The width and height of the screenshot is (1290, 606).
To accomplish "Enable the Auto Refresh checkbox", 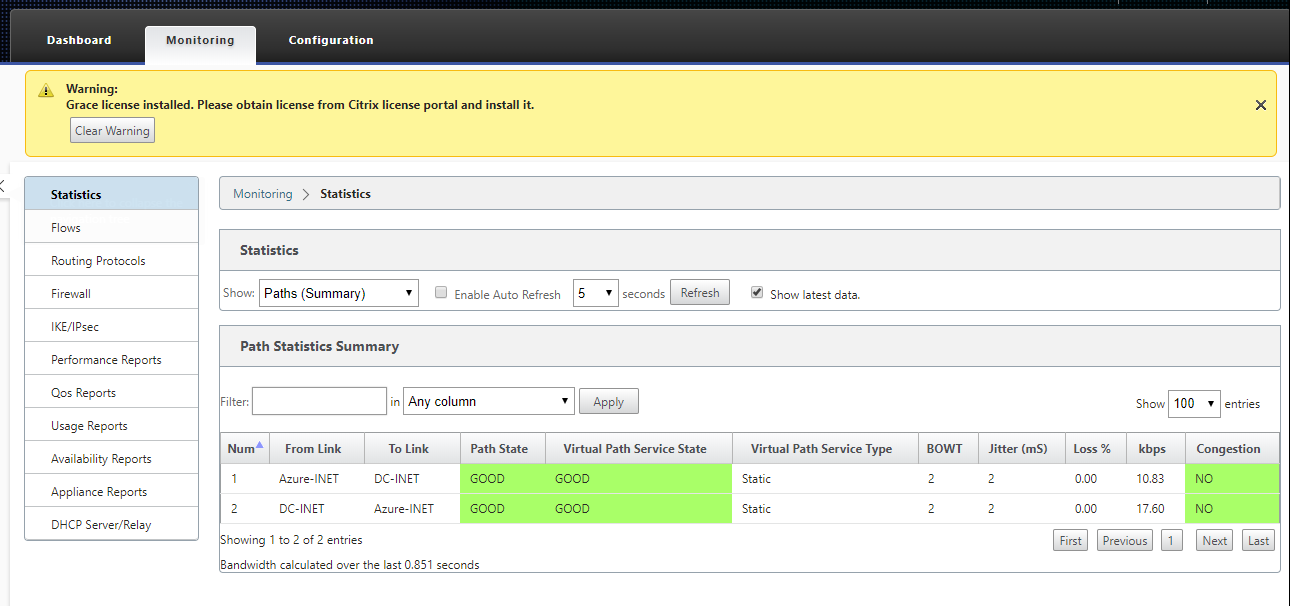I will pos(441,293).
